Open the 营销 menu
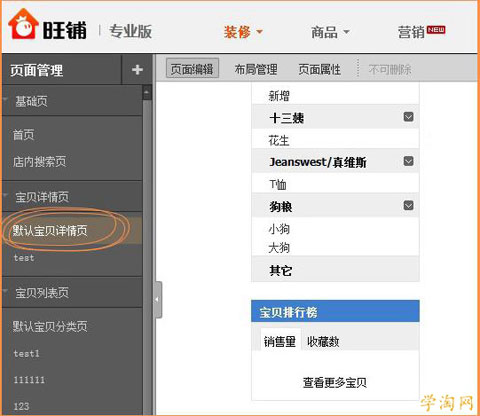The width and height of the screenshot is (480, 416). (x=421, y=32)
